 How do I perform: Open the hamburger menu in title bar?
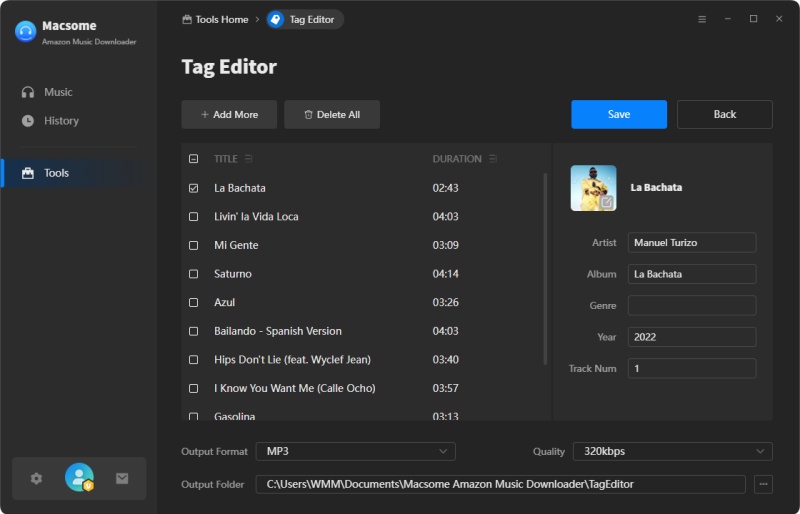[702, 19]
